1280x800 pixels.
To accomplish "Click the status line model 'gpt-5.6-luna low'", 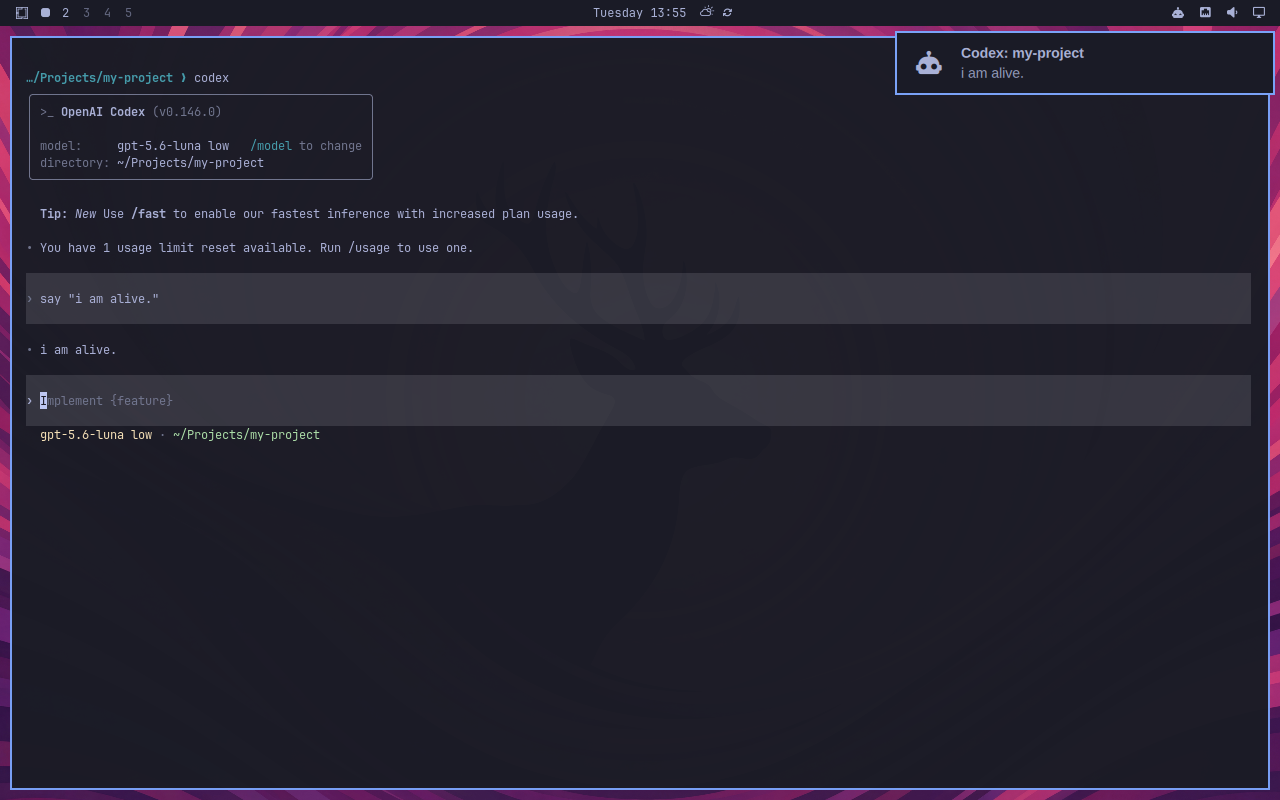I will point(96,435).
